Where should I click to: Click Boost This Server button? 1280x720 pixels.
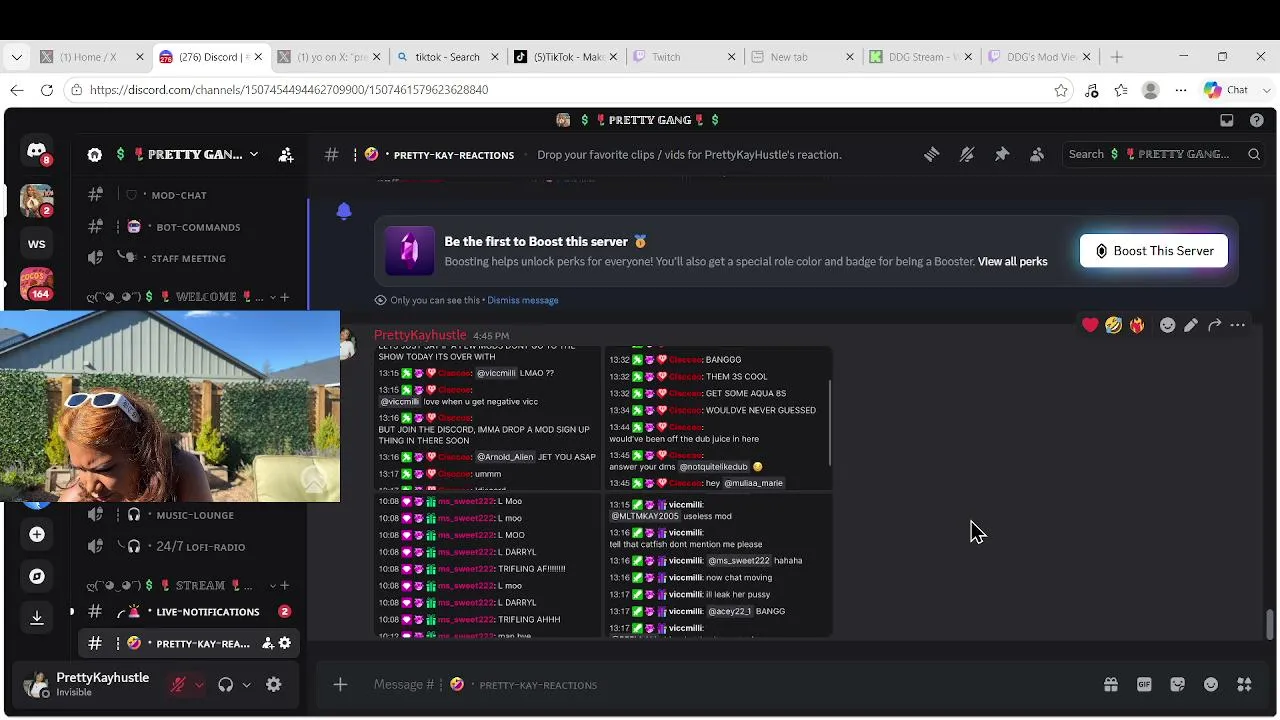pyautogui.click(x=1154, y=251)
